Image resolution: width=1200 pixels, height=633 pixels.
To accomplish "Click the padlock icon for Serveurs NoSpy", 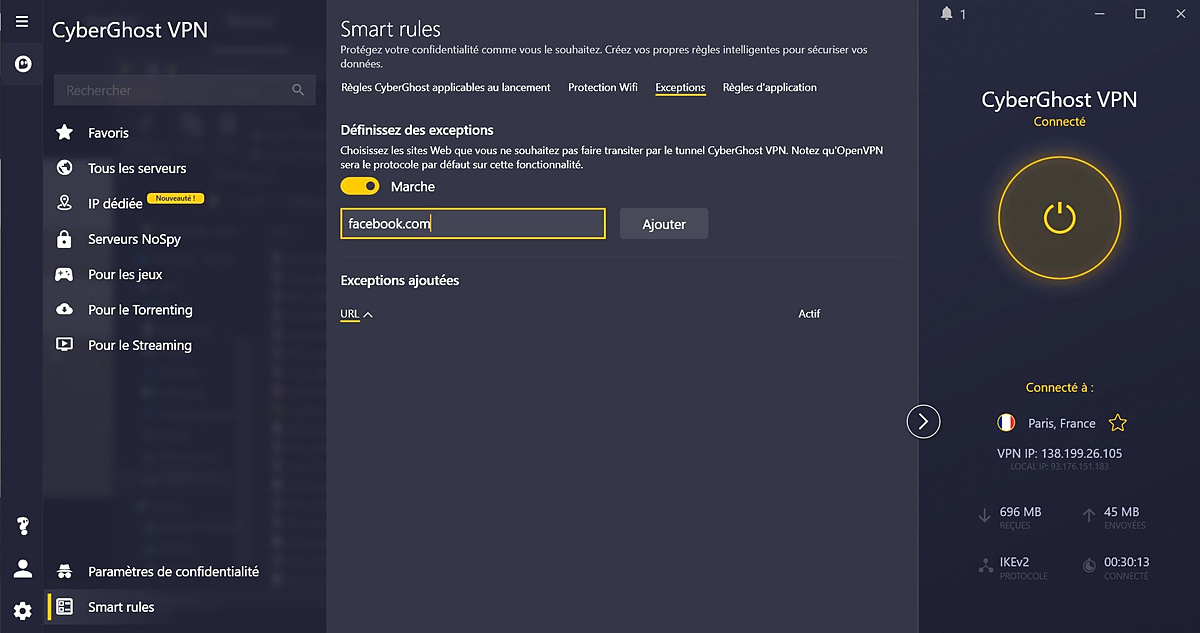I will (64, 239).
